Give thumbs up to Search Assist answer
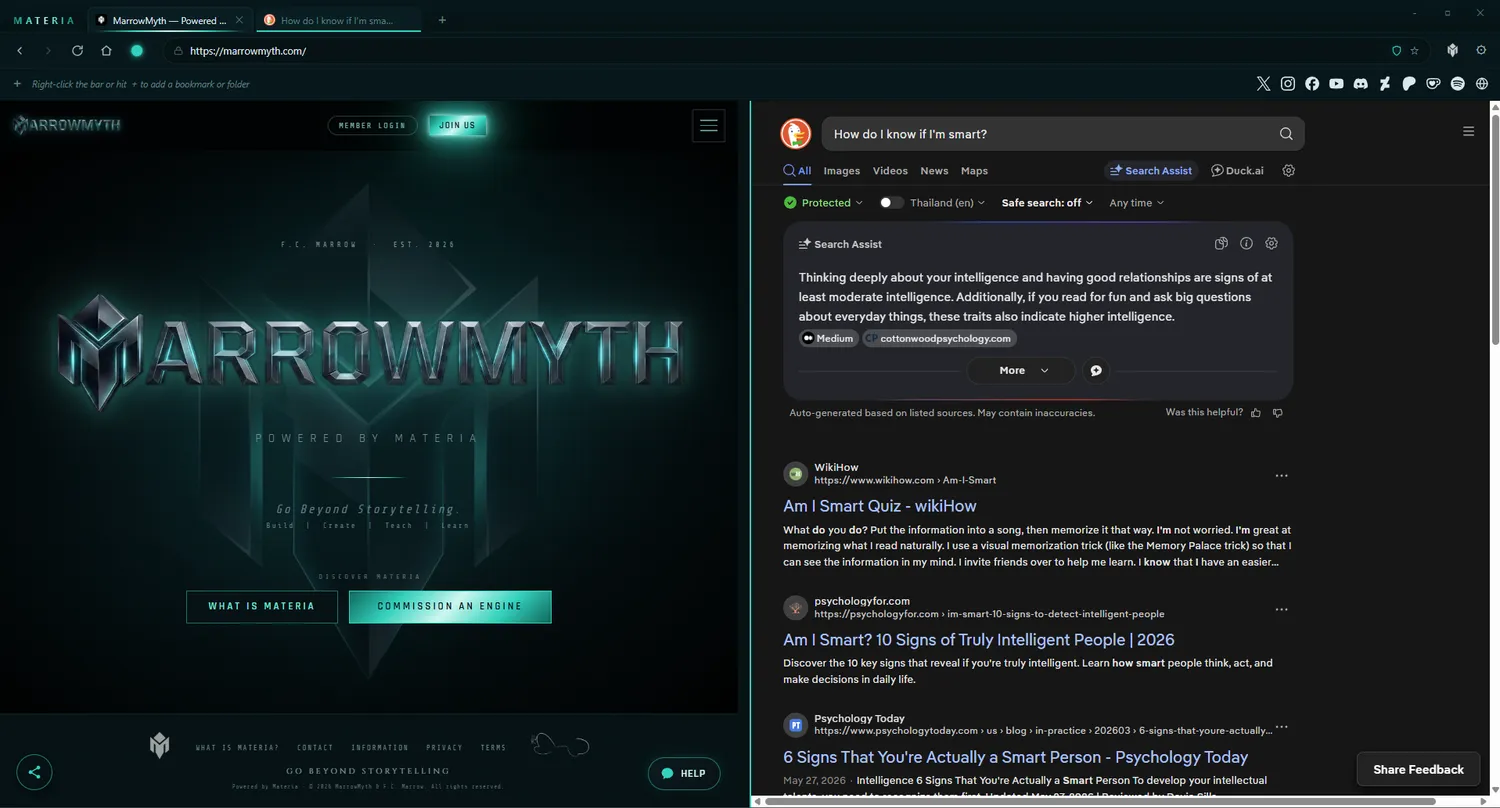 [x=1256, y=412]
